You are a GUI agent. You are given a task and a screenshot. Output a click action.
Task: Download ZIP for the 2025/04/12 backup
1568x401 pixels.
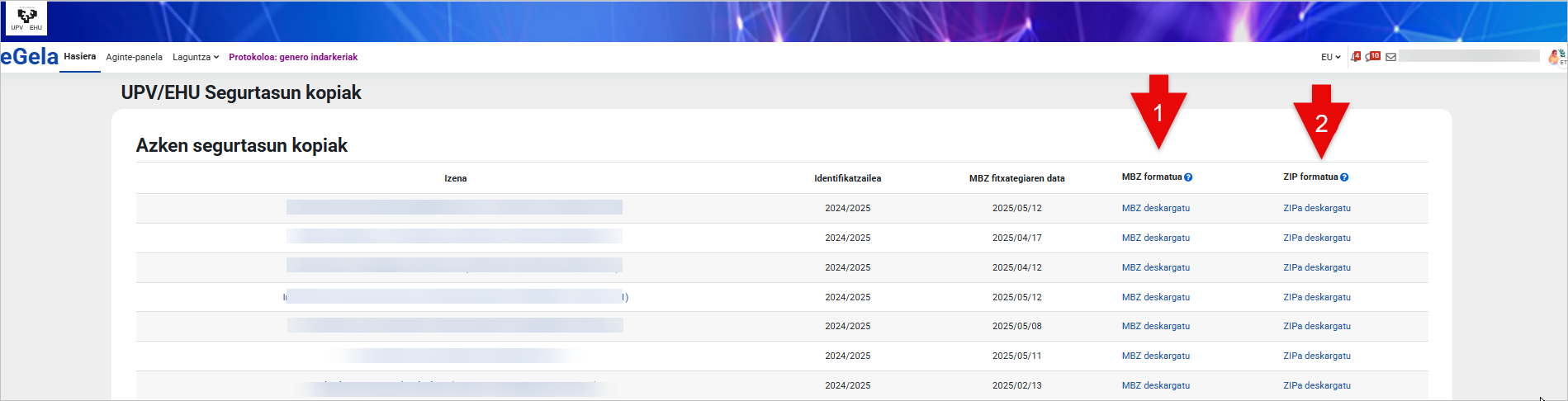[1316, 267]
